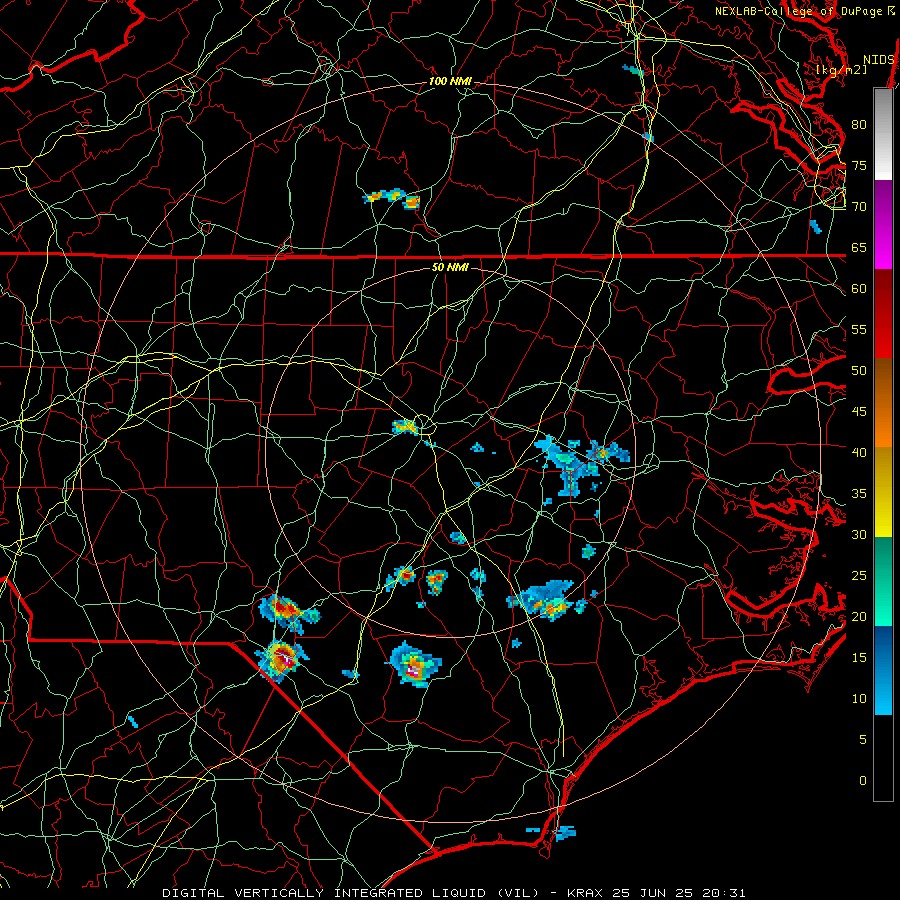Click the 35 value on the VIL scale
This screenshot has height=900, width=900.
click(x=859, y=494)
